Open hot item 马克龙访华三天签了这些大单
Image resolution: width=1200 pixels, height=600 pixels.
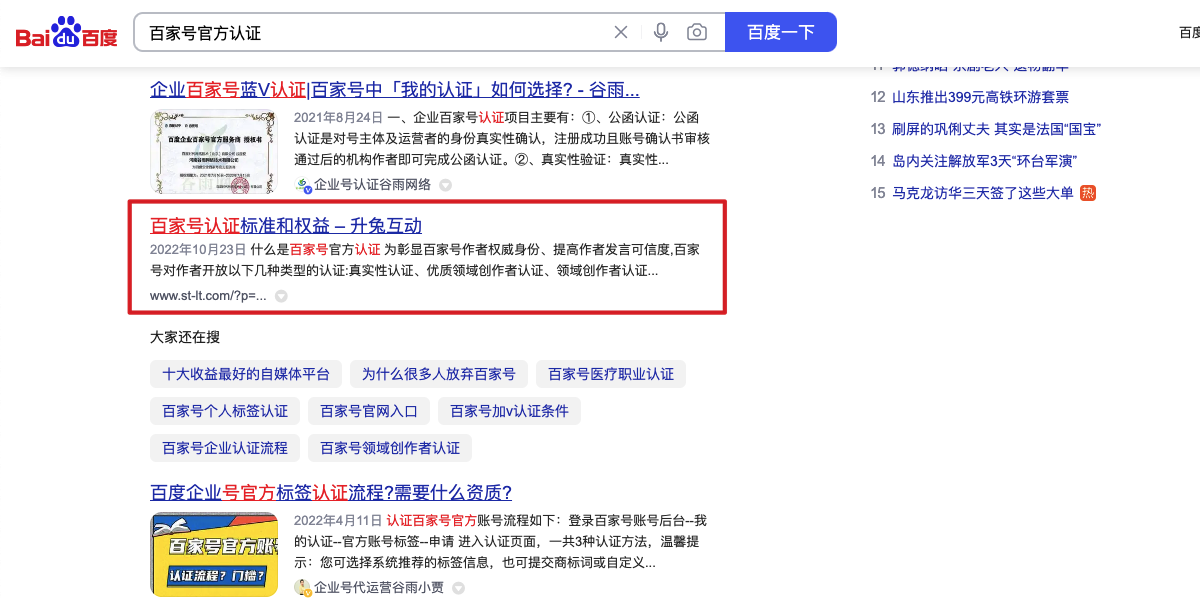[x=982, y=193]
